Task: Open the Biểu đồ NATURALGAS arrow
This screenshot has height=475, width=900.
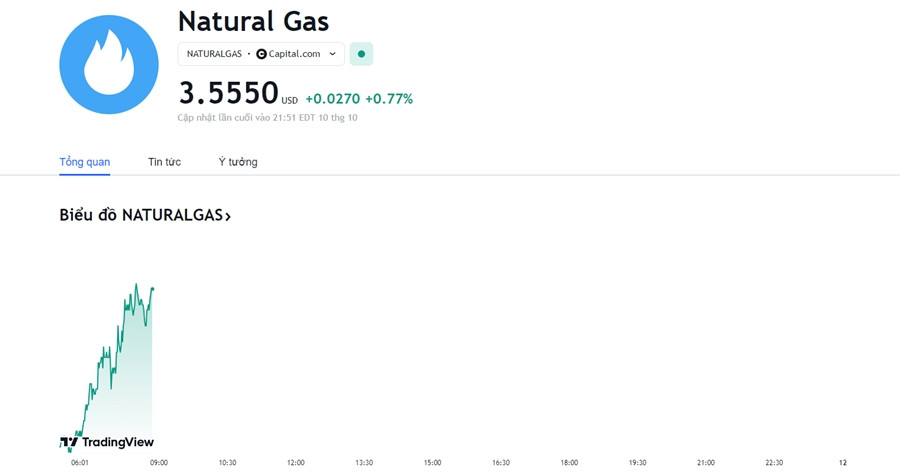Action: (228, 216)
